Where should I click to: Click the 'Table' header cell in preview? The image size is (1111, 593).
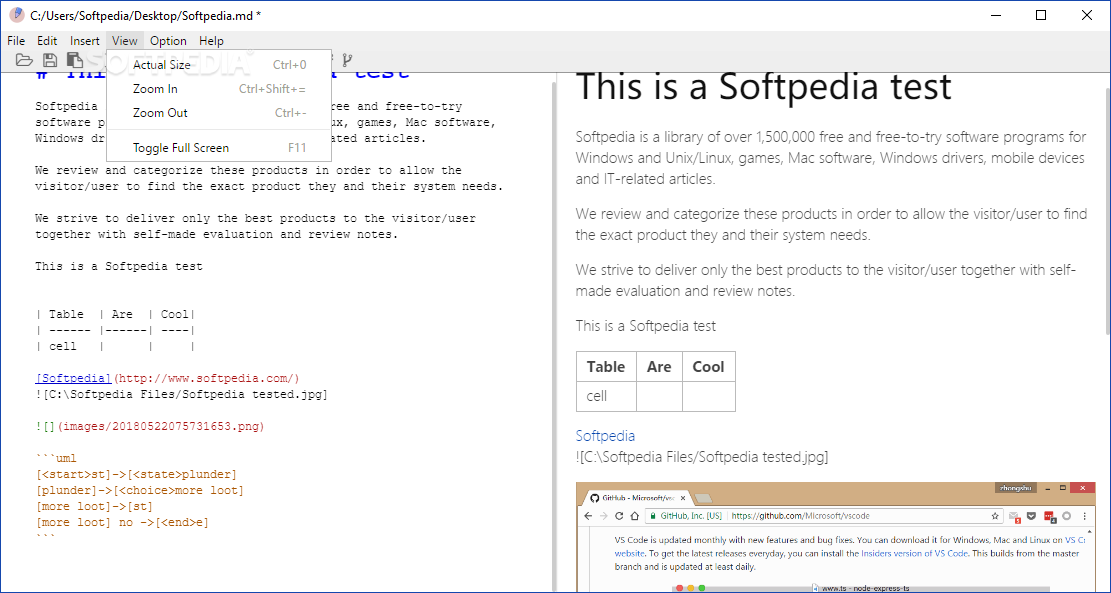606,366
